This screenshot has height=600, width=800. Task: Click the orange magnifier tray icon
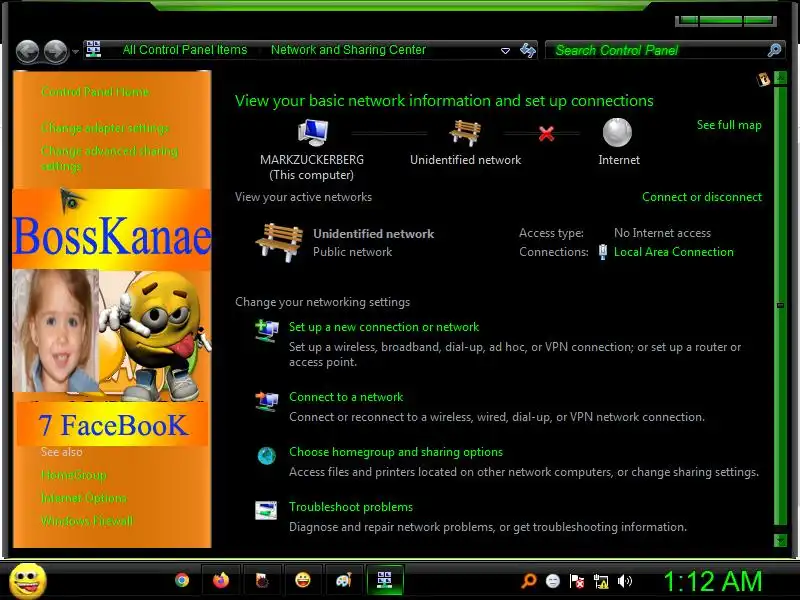[x=529, y=581]
